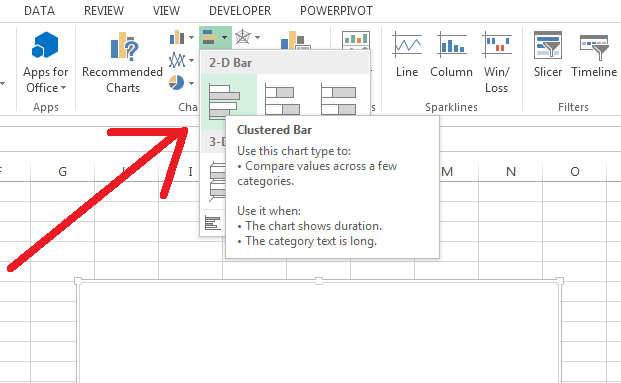621x383 pixels.
Task: Click the Insert Bar Chart icon
Action: point(210,37)
